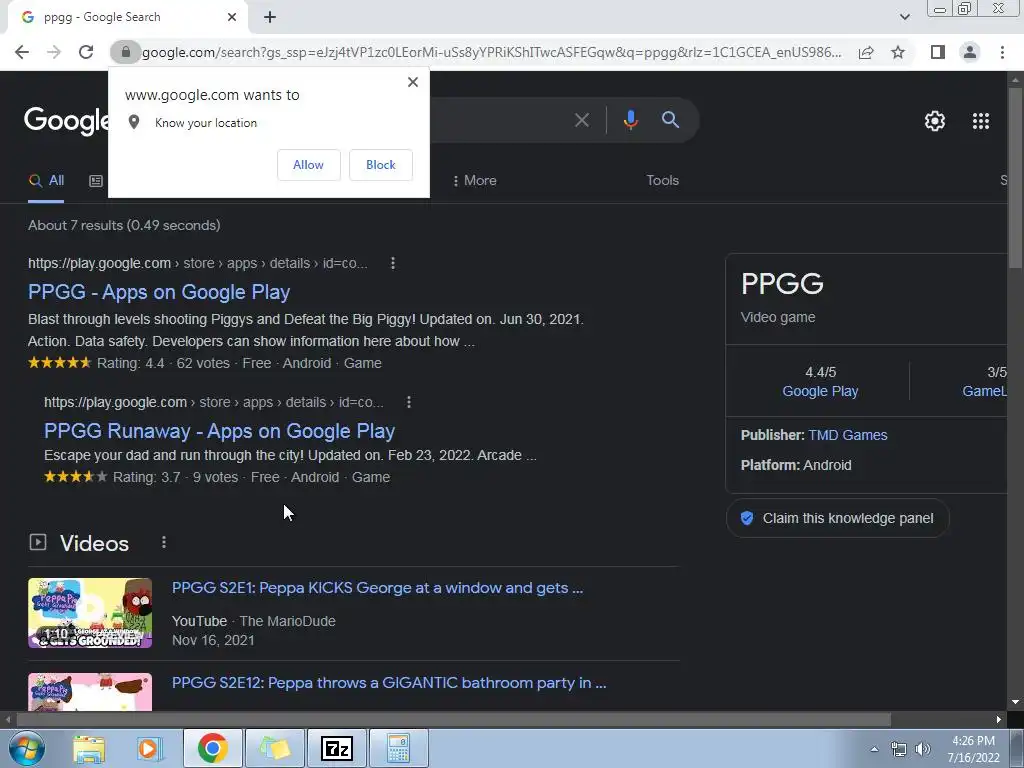
Task: Open 7-Zip from the taskbar
Action: pyautogui.click(x=337, y=748)
